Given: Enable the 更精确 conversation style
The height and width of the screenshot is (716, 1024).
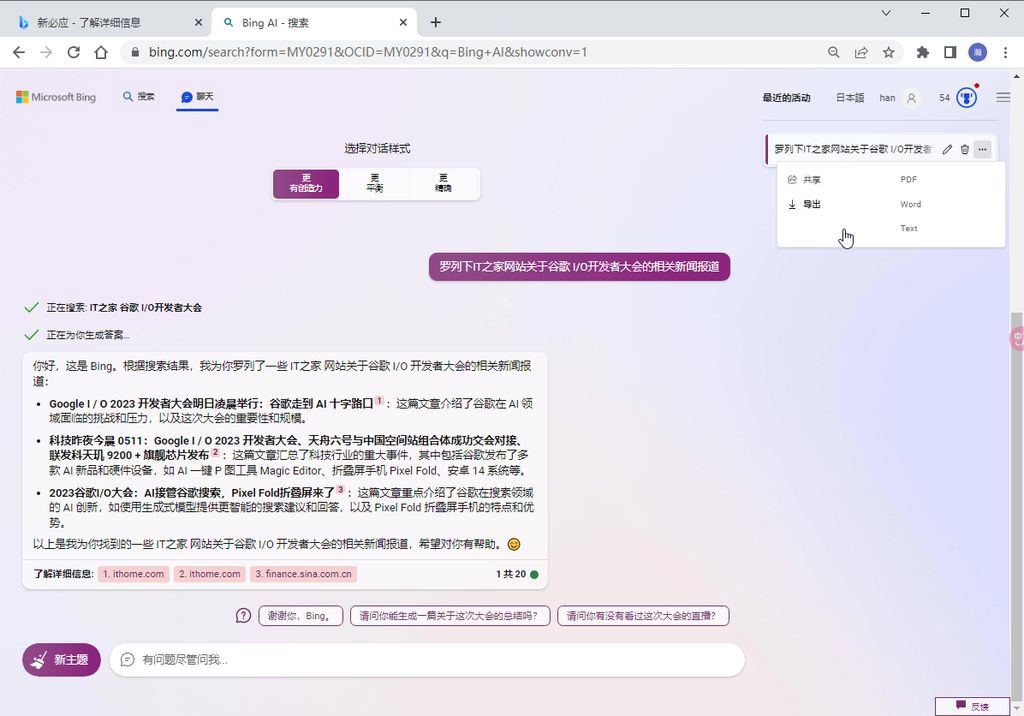Looking at the screenshot, I should [443, 183].
